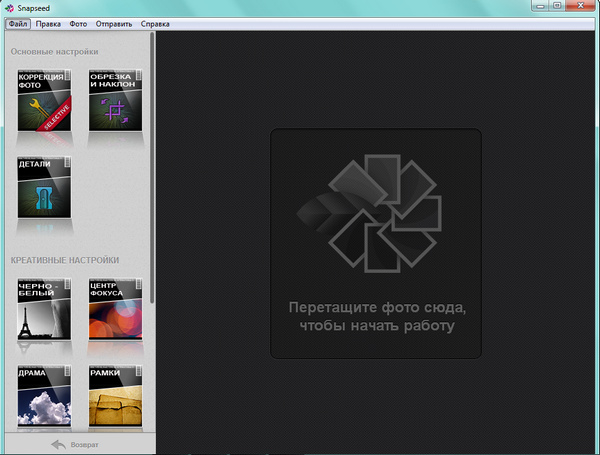Open the Детали sharpening tool
The width and height of the screenshot is (600, 455).
[x=44, y=186]
